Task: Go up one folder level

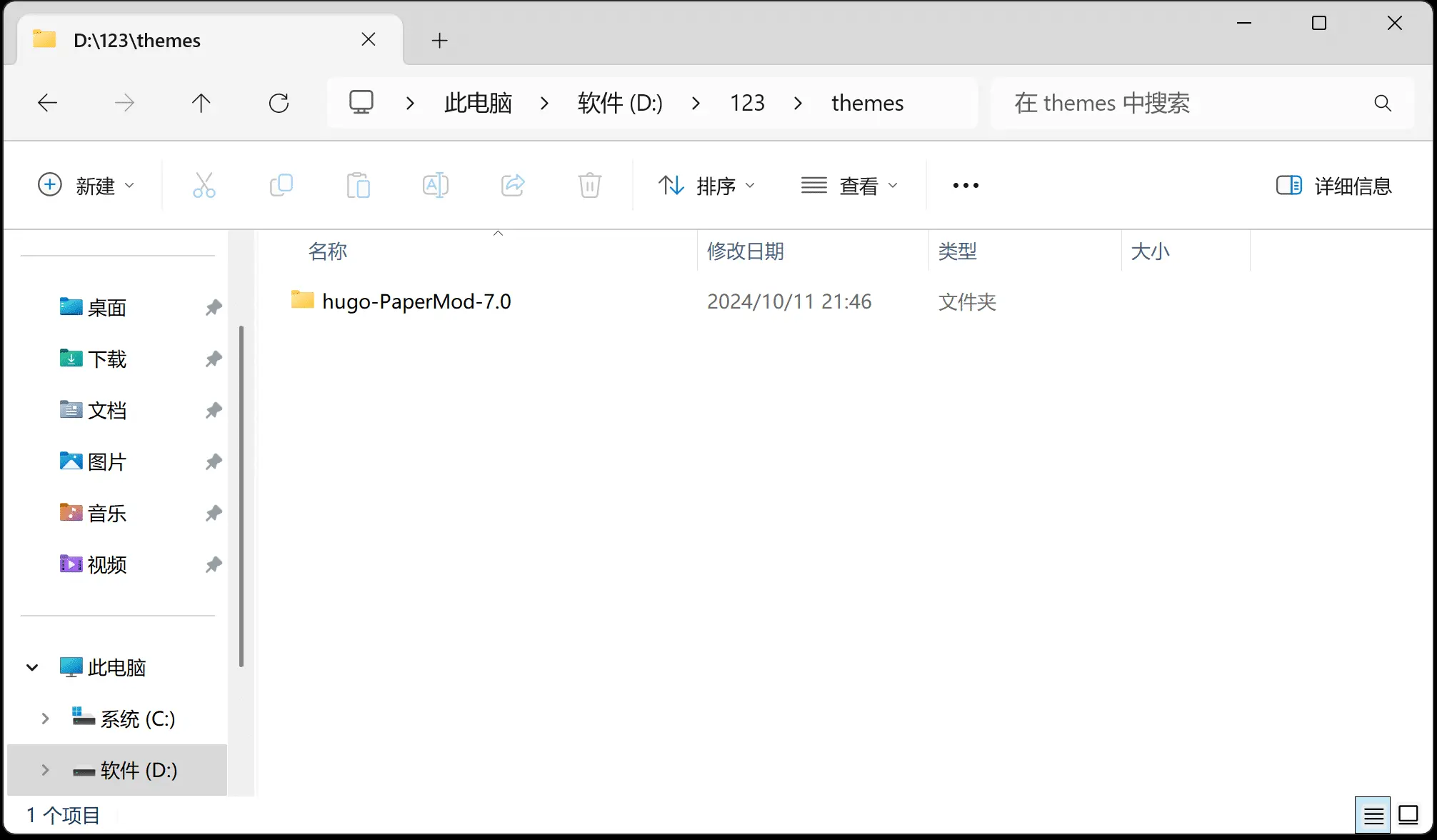Action: (201, 104)
